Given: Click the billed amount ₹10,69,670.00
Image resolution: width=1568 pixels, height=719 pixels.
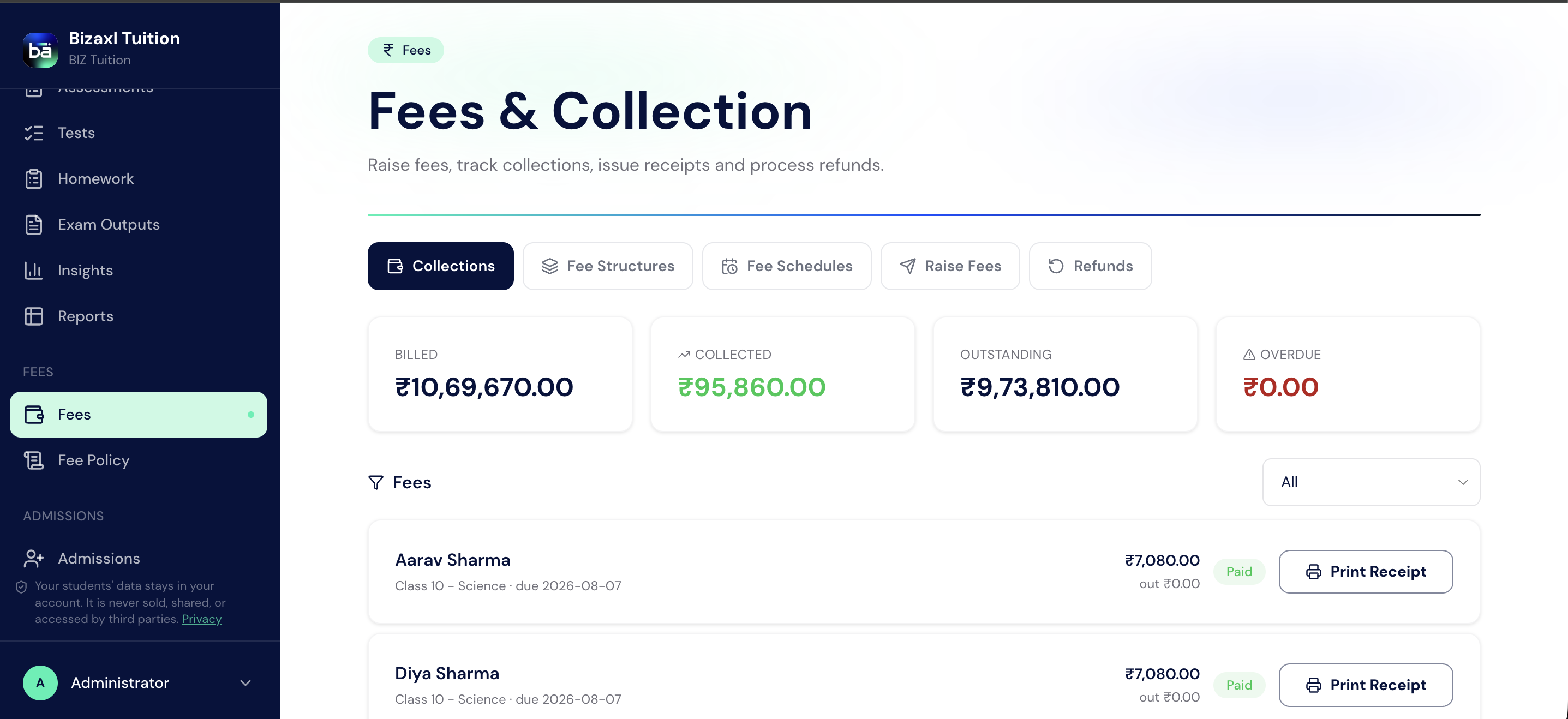Looking at the screenshot, I should 484,387.
